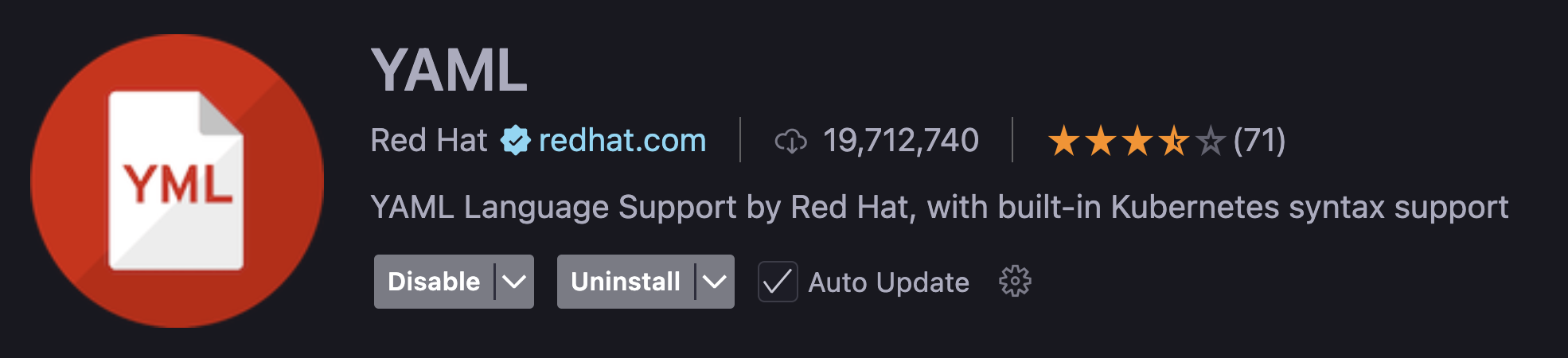Screen dimensions: 1568x358
Task: Click the 19,712,740 install count
Action: click(x=900, y=141)
